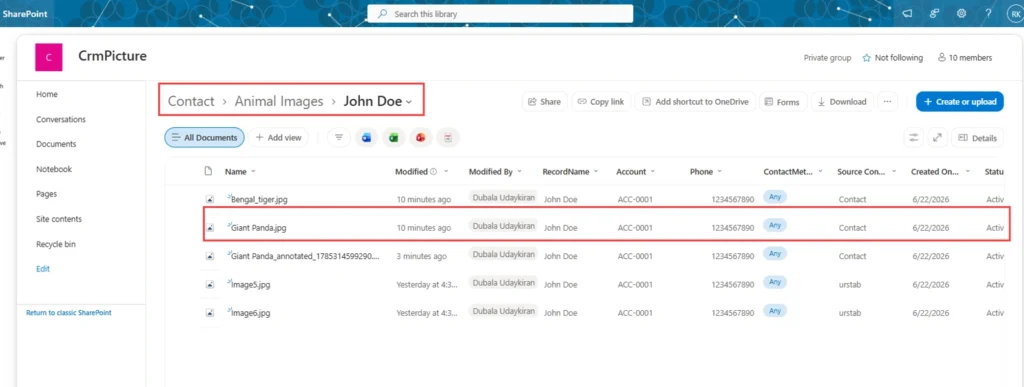Click the image icon beside Bengal_tiger.jpg
1024x387 pixels.
click(210, 199)
